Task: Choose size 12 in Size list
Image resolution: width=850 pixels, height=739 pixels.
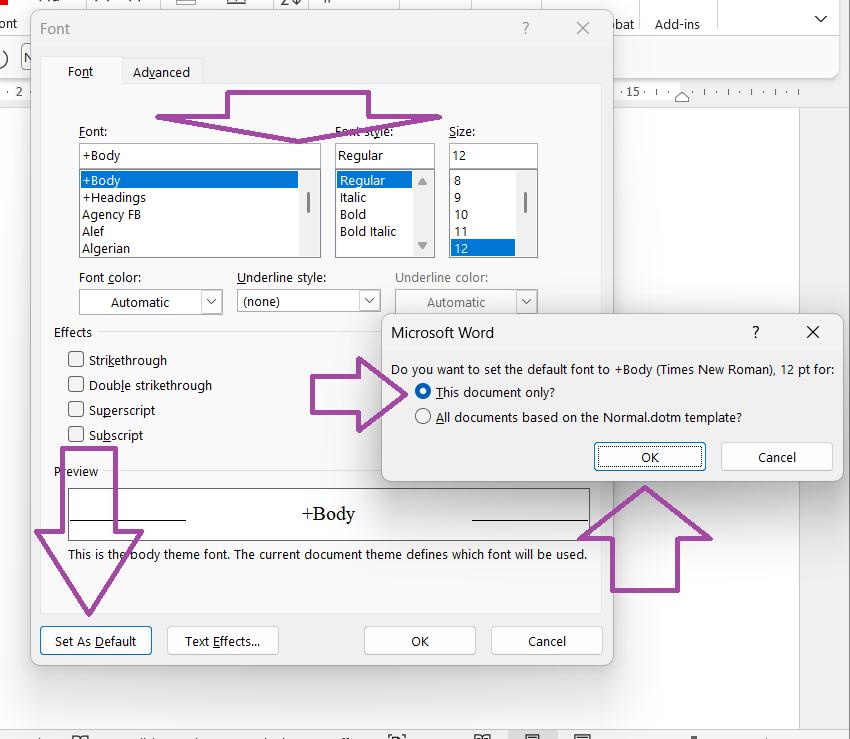Action: [482, 248]
